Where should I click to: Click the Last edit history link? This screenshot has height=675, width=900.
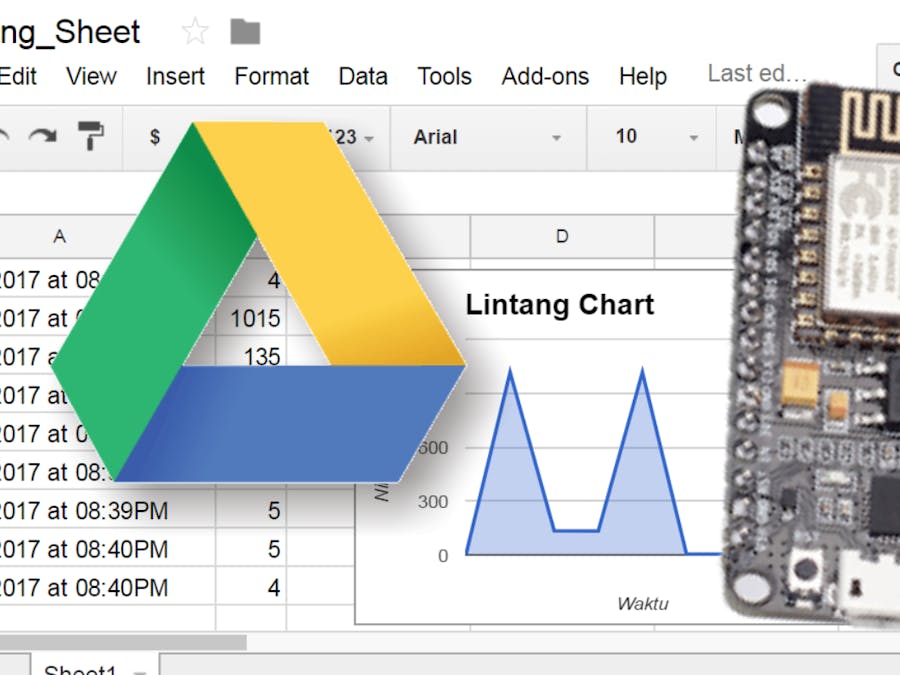click(756, 73)
